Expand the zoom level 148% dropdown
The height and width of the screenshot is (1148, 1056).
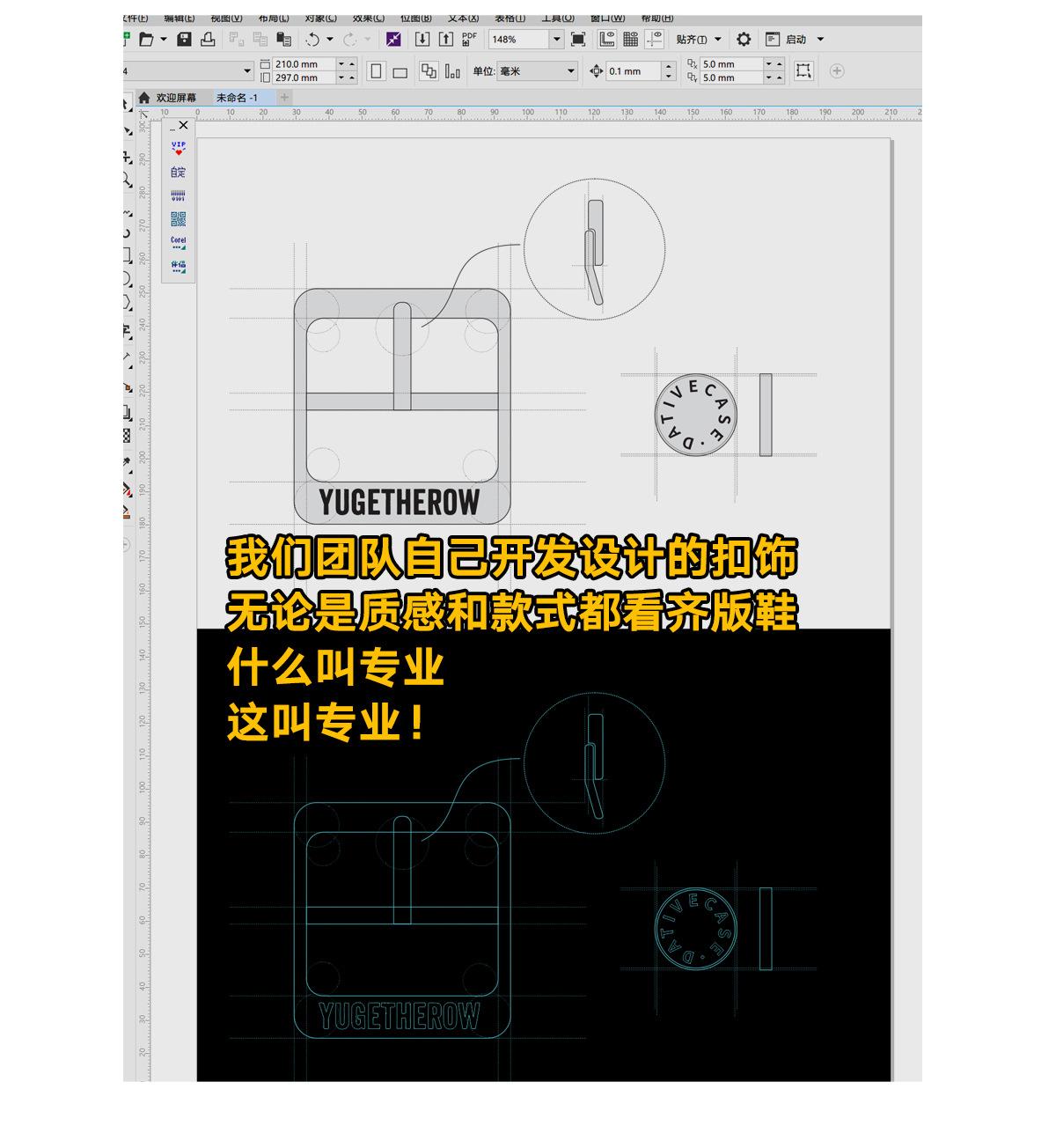(x=556, y=40)
